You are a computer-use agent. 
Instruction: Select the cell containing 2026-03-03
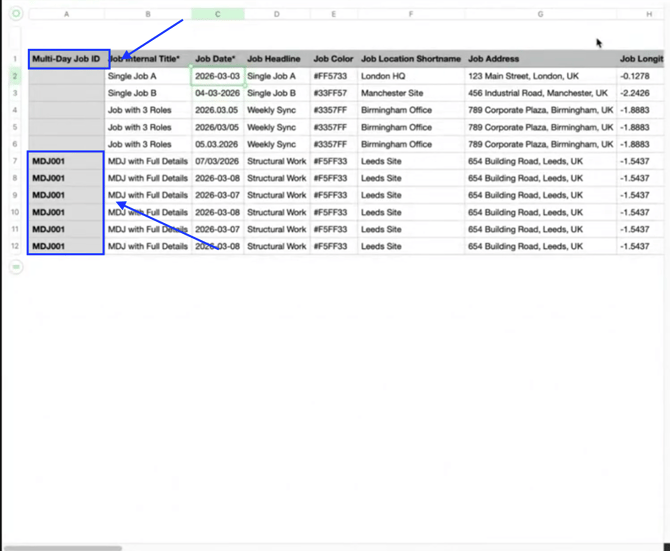coord(217,76)
